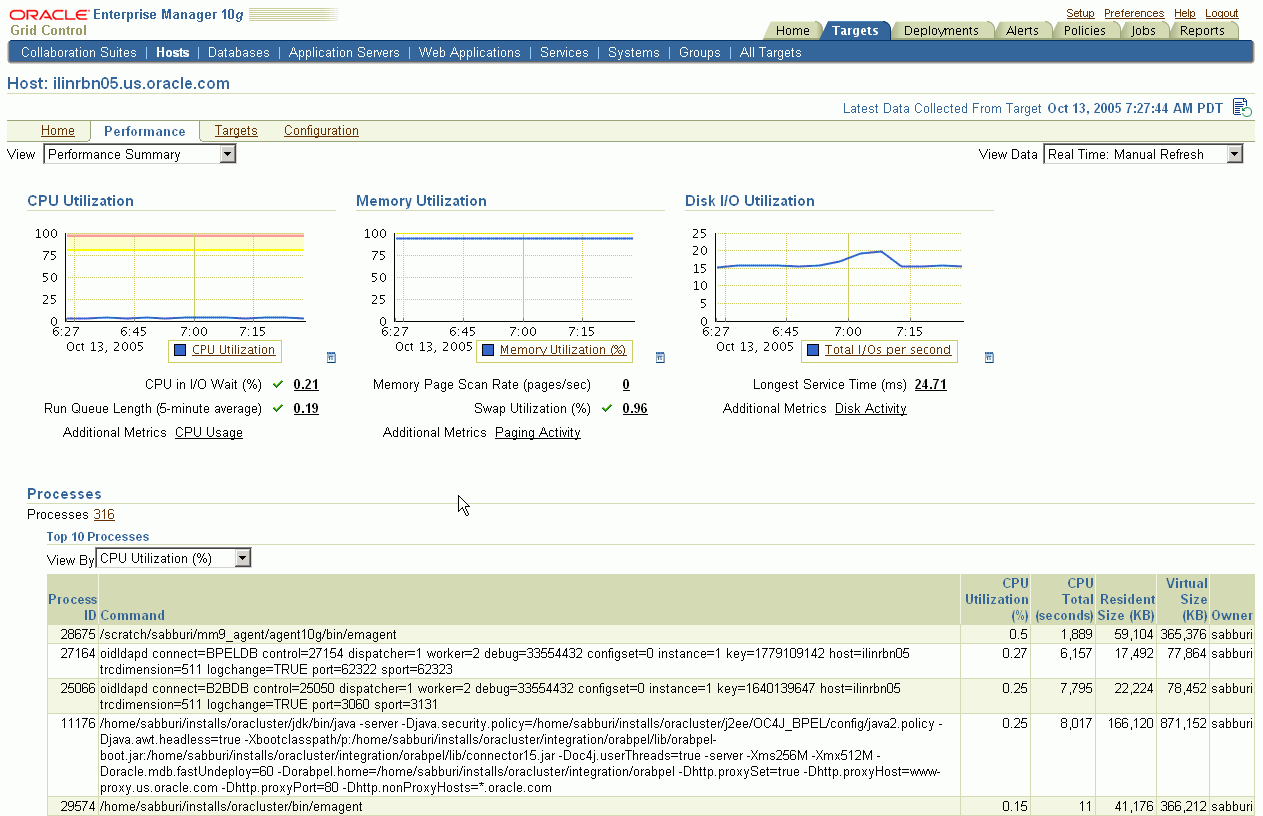
Task: Open the Paging Activity link
Action: click(x=537, y=432)
